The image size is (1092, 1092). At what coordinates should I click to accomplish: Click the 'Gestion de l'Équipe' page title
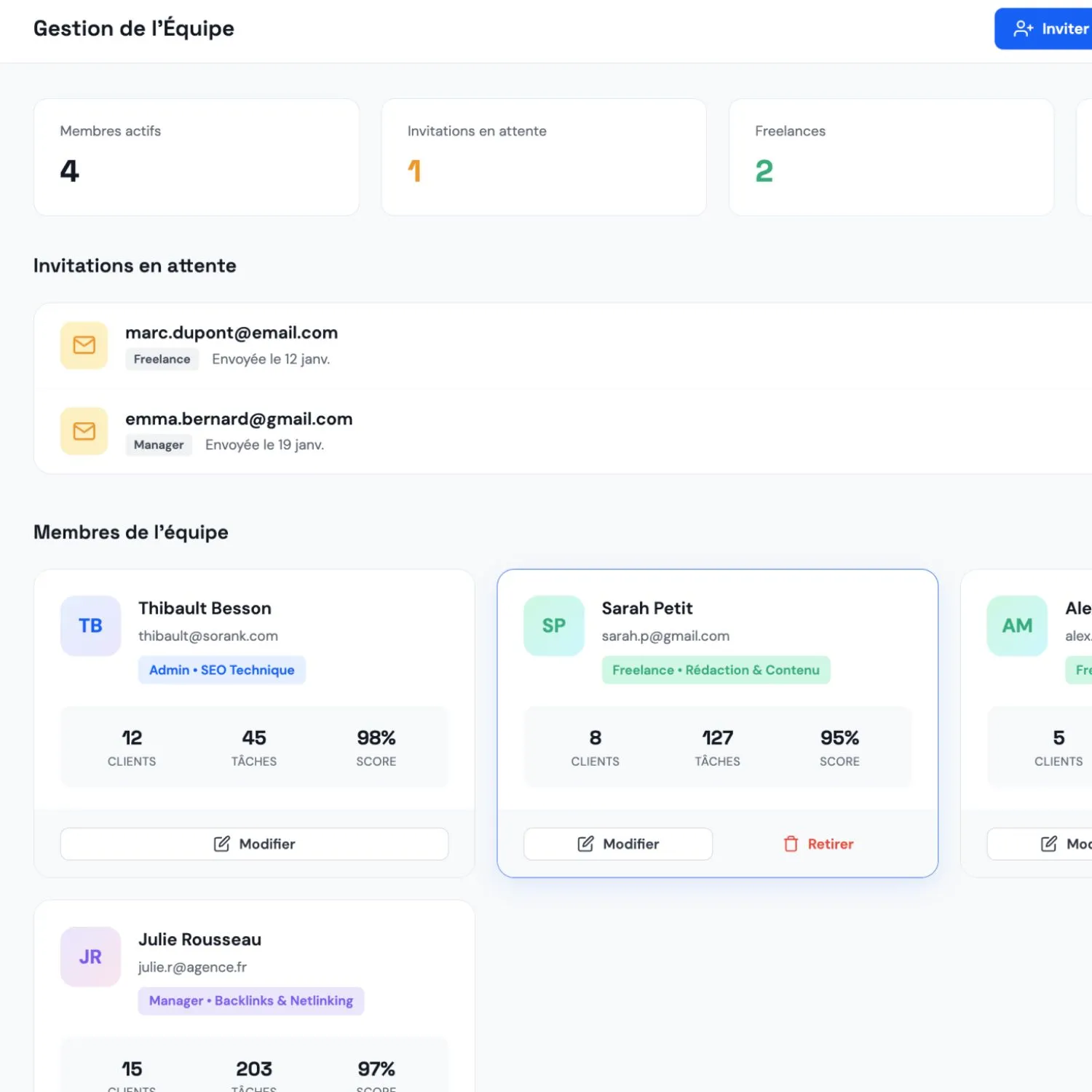[134, 28]
